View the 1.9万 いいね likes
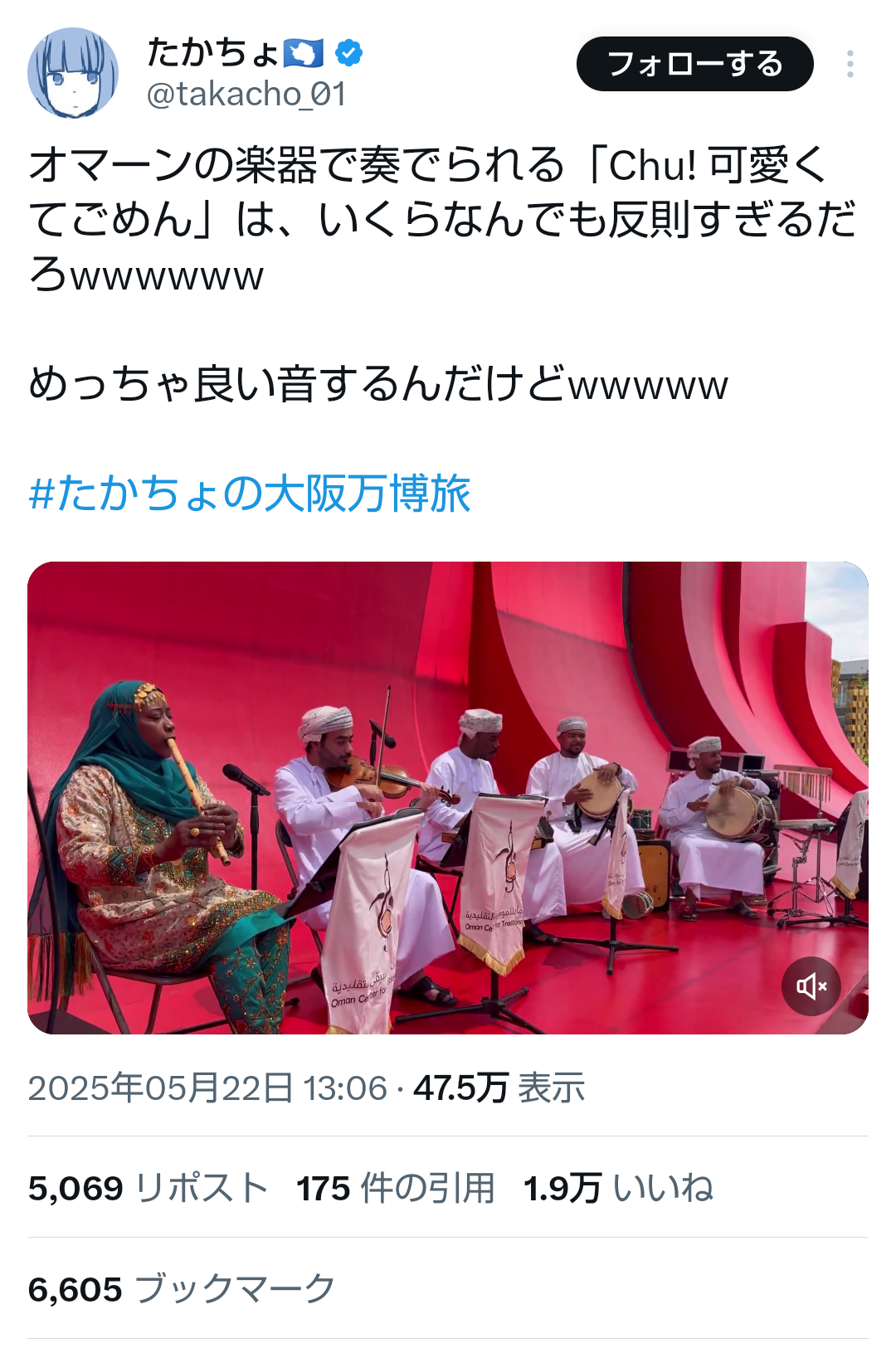The width and height of the screenshot is (896, 1348). click(619, 1188)
